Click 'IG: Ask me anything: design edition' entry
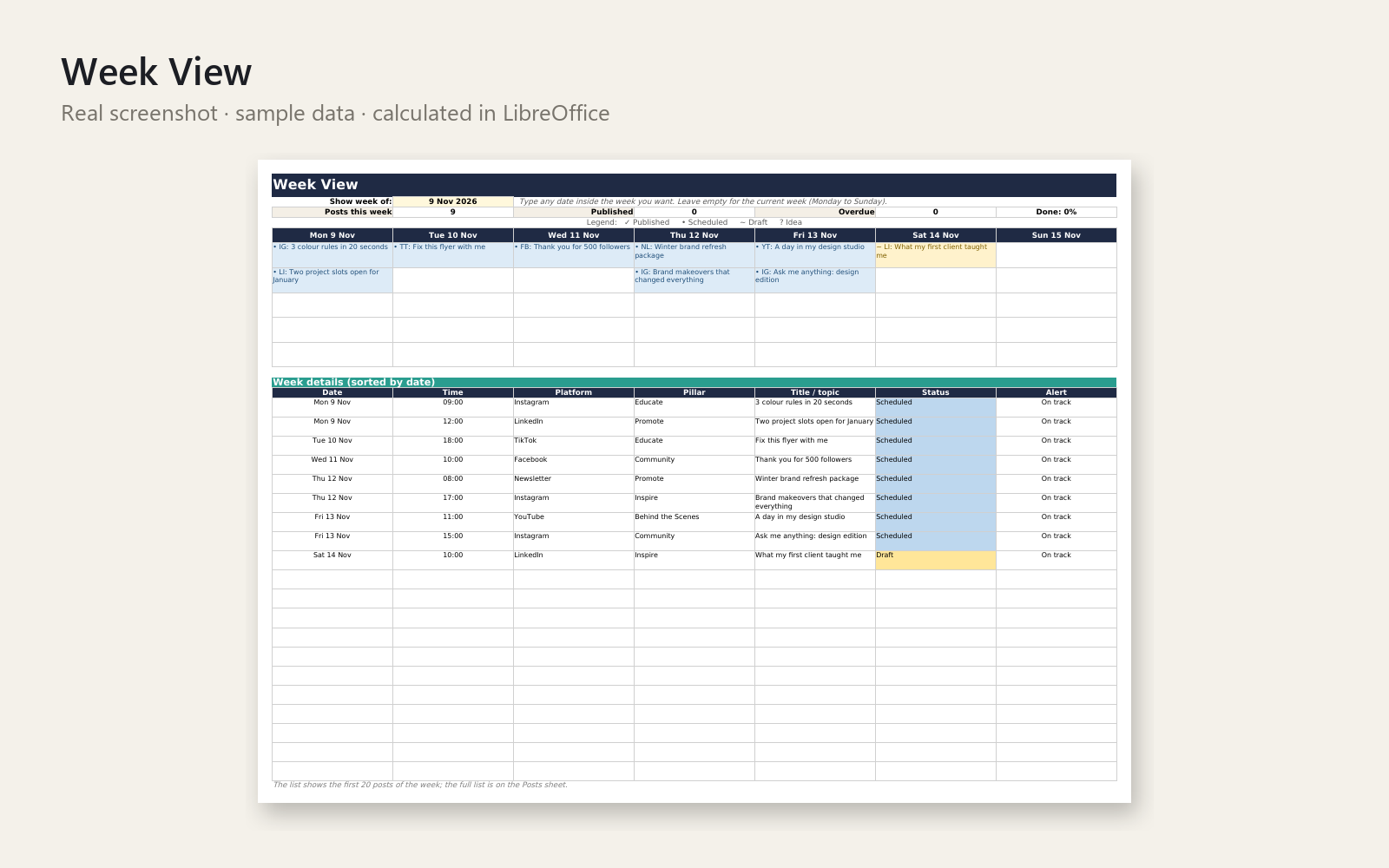The height and width of the screenshot is (868, 1389). point(815,279)
